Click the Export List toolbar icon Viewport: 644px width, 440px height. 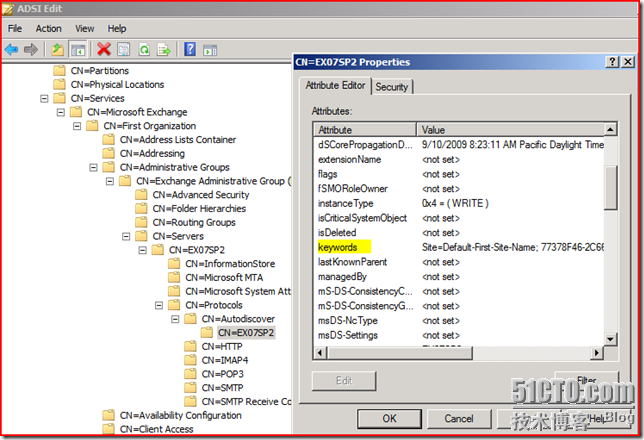164,50
